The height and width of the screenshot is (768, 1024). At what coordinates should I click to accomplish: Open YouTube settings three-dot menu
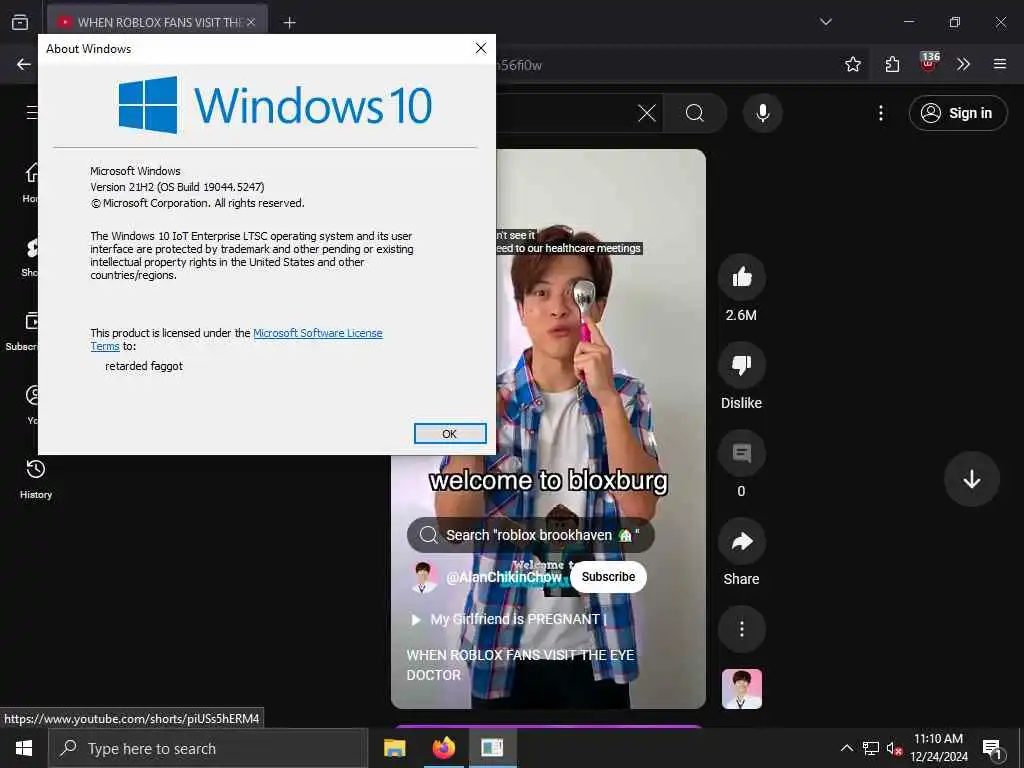[x=880, y=113]
